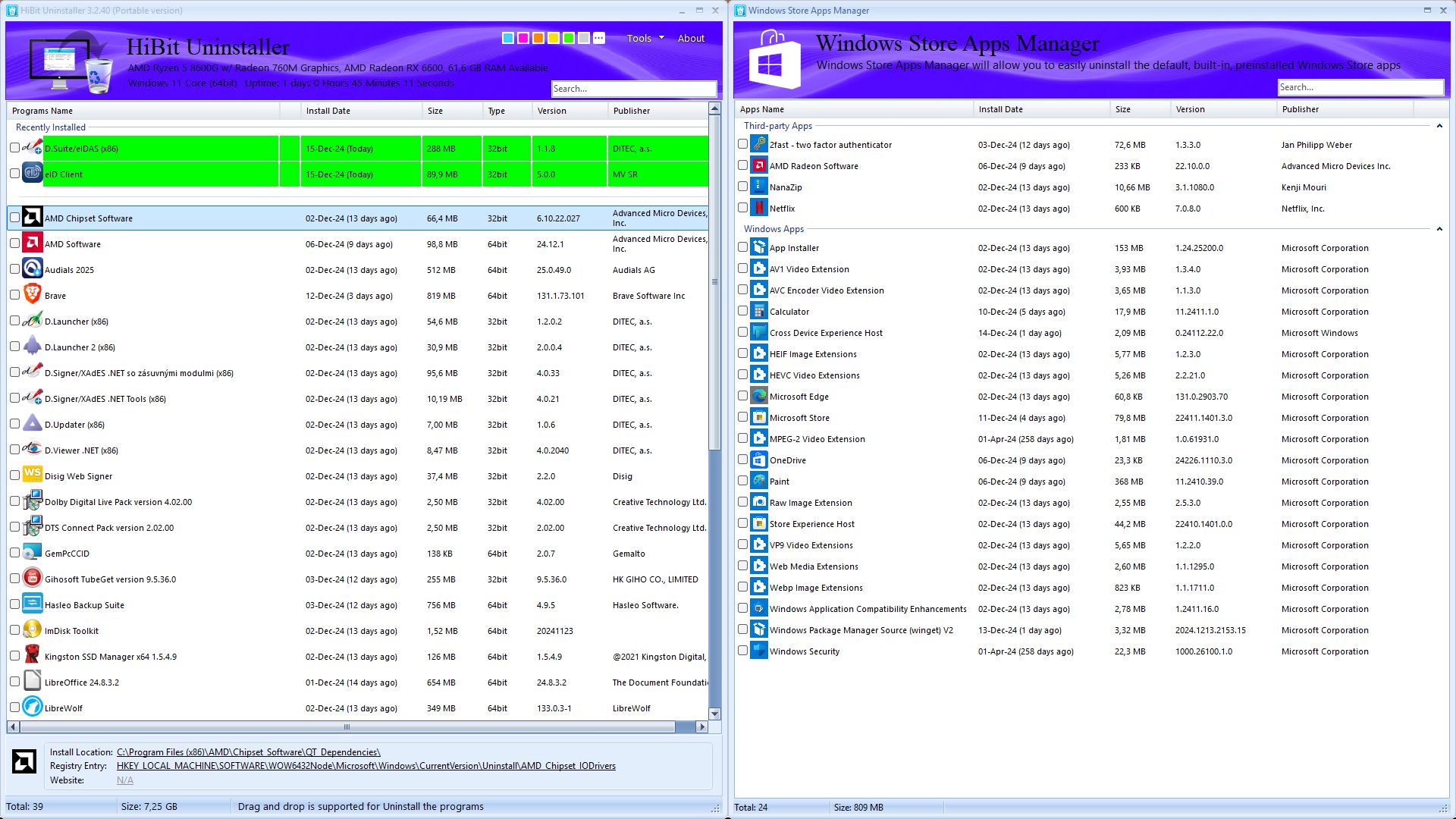Screen dimensions: 1456x819
Task: Click the Audials 2025 program icon
Action: click(x=32, y=269)
